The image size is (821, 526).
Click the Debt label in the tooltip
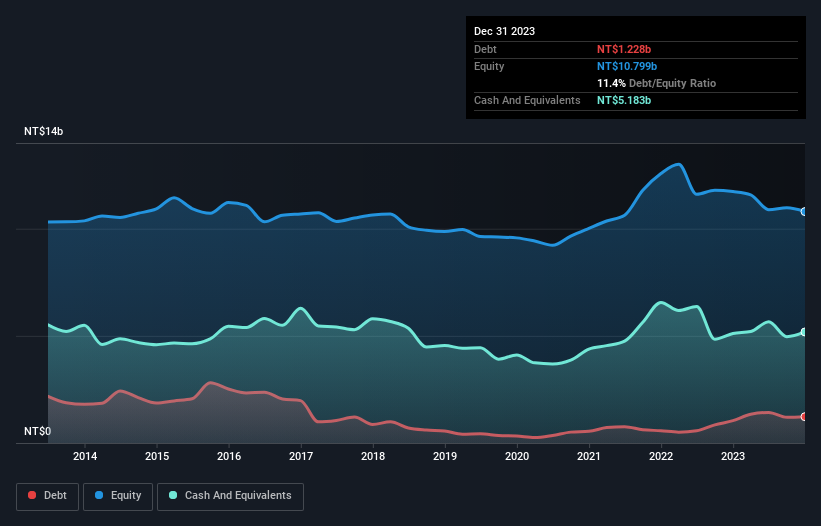pos(485,49)
